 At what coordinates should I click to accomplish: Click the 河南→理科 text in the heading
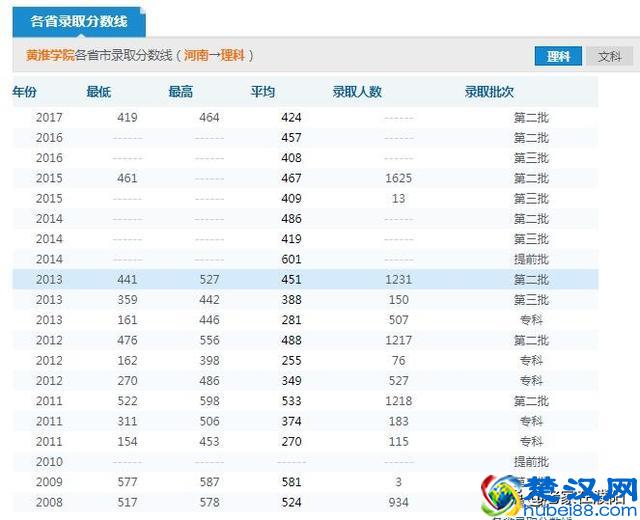(x=214, y=55)
